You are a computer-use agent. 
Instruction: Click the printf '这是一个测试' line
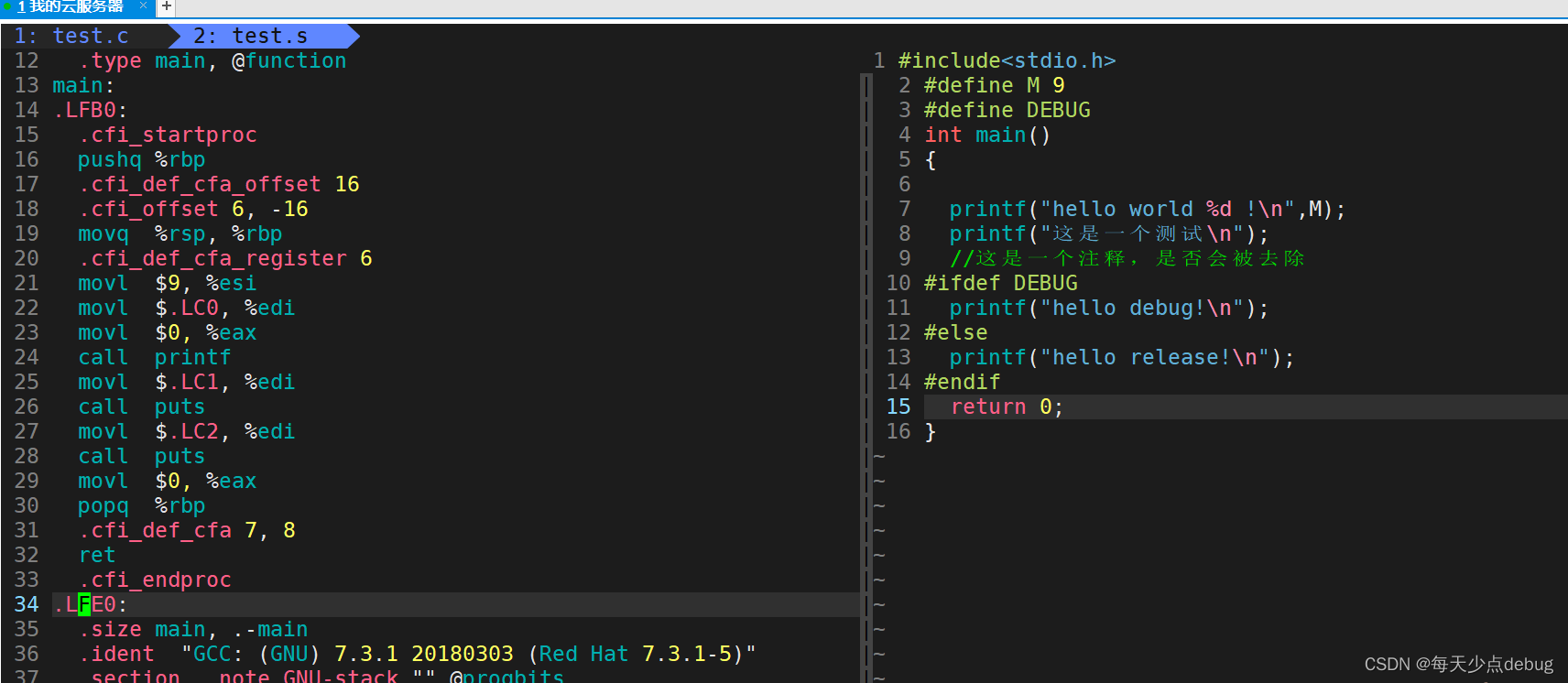1109,233
